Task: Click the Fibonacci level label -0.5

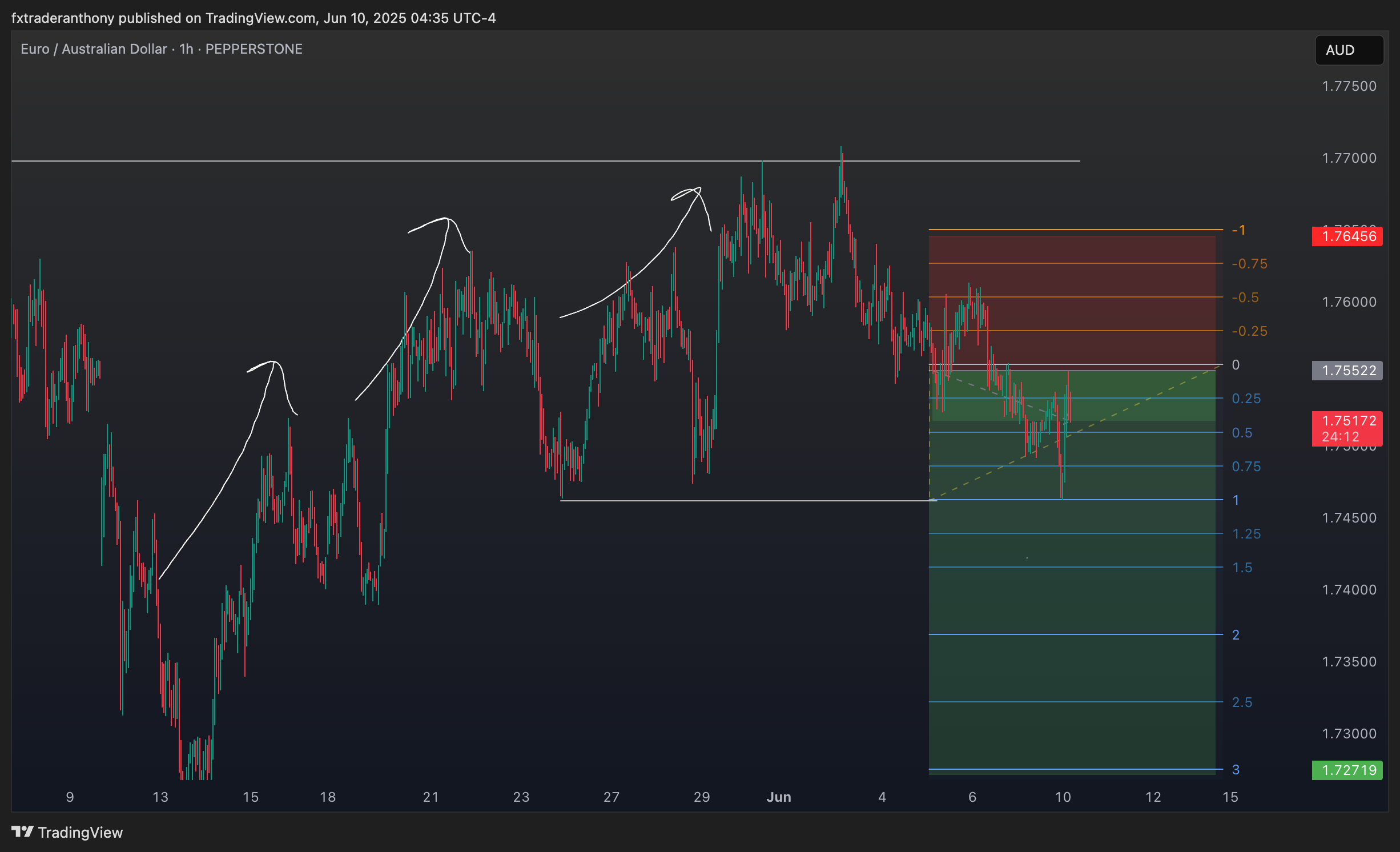Action: (x=1245, y=298)
